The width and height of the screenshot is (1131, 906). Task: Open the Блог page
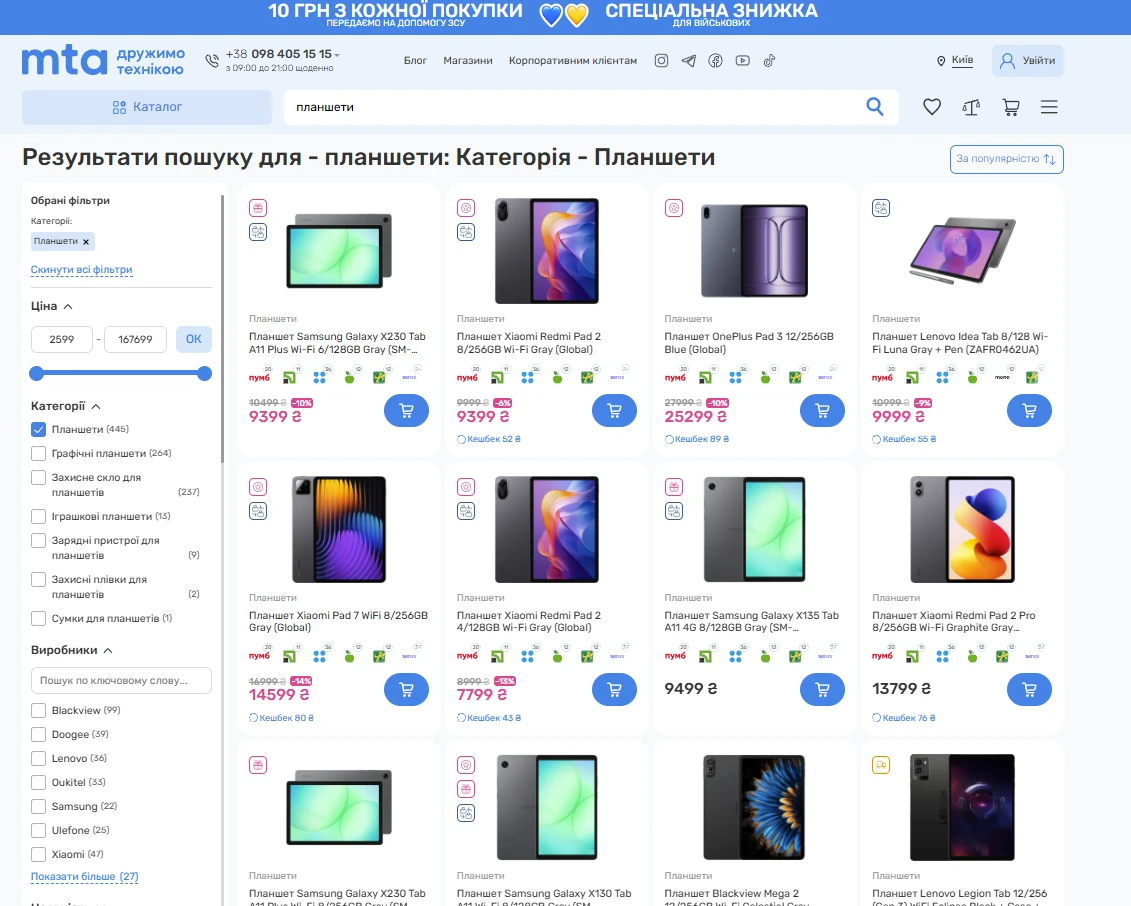tap(415, 61)
